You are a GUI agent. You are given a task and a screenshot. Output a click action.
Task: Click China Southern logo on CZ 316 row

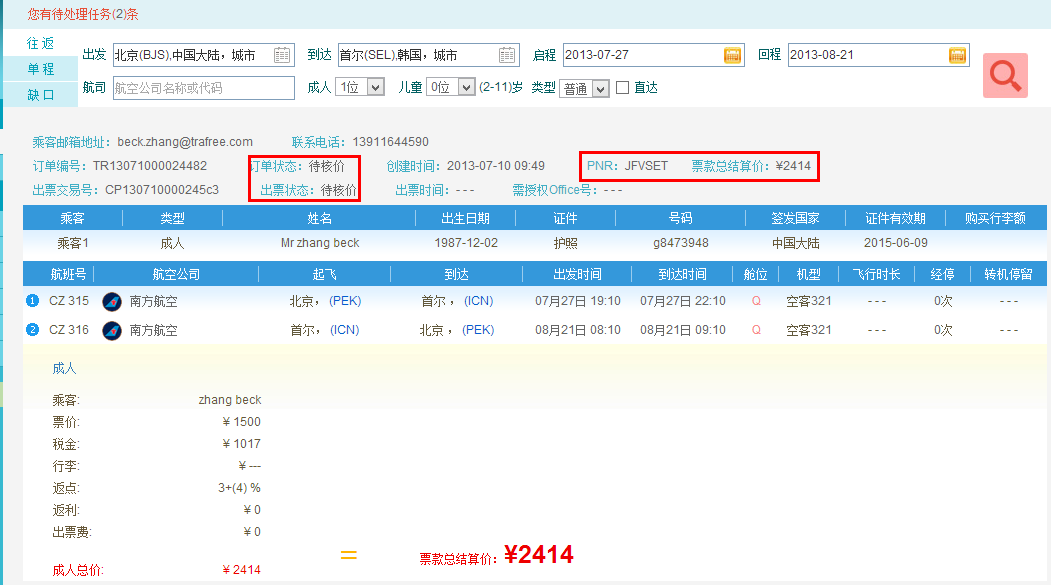click(x=112, y=330)
